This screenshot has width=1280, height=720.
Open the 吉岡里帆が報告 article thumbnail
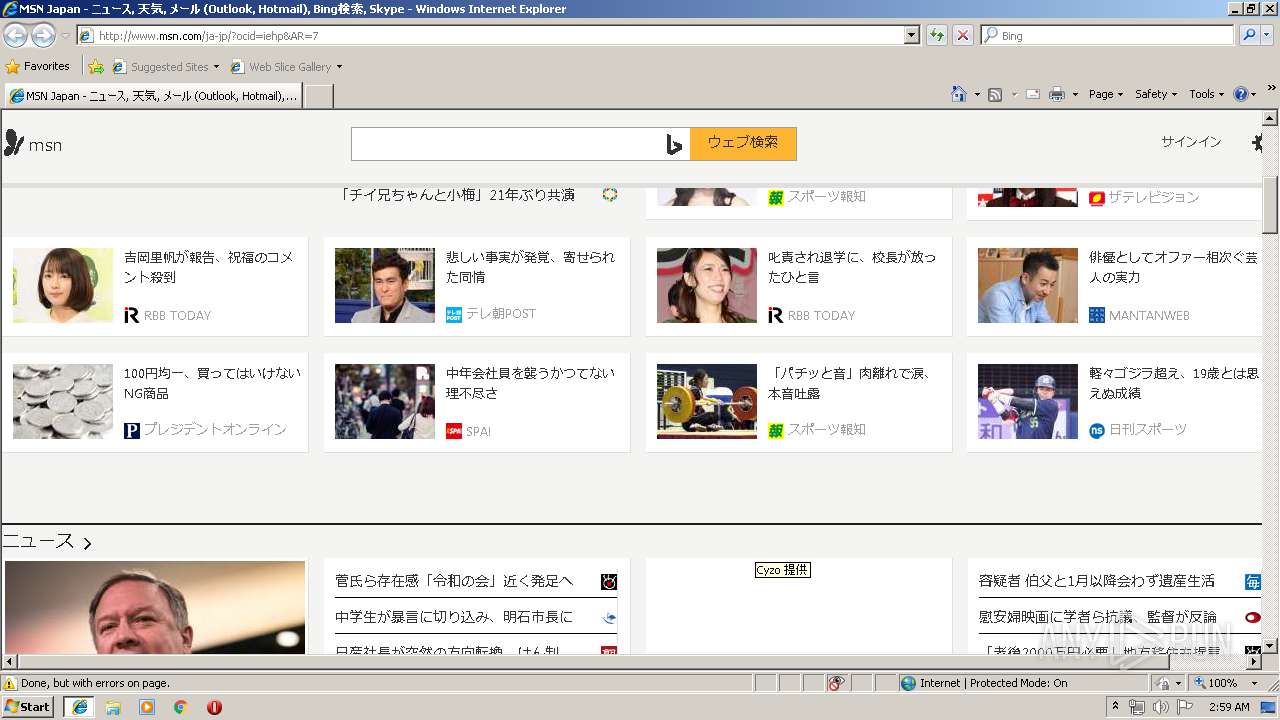pyautogui.click(x=63, y=285)
